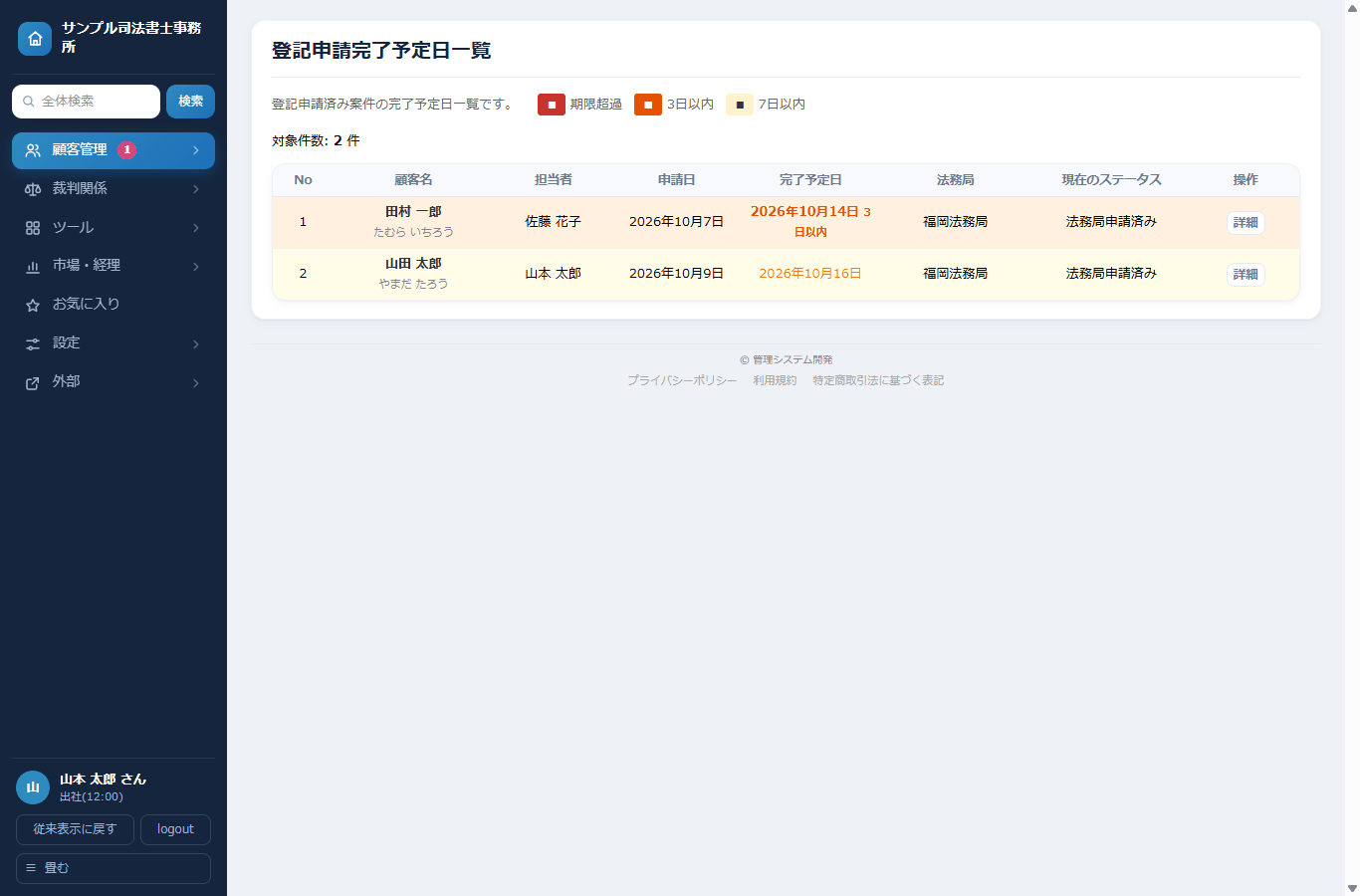1360x896 pixels.
Task: Open the 利用規約 link
Action: [775, 380]
